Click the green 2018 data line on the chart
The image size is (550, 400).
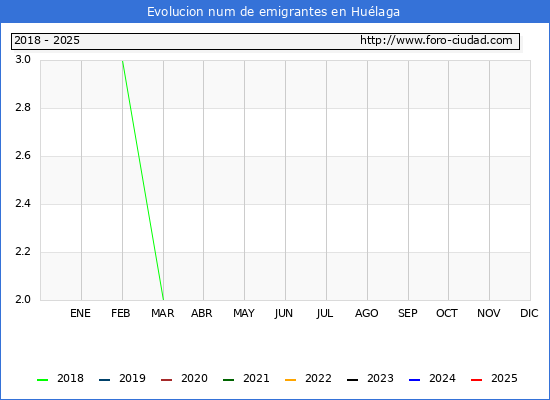143,180
